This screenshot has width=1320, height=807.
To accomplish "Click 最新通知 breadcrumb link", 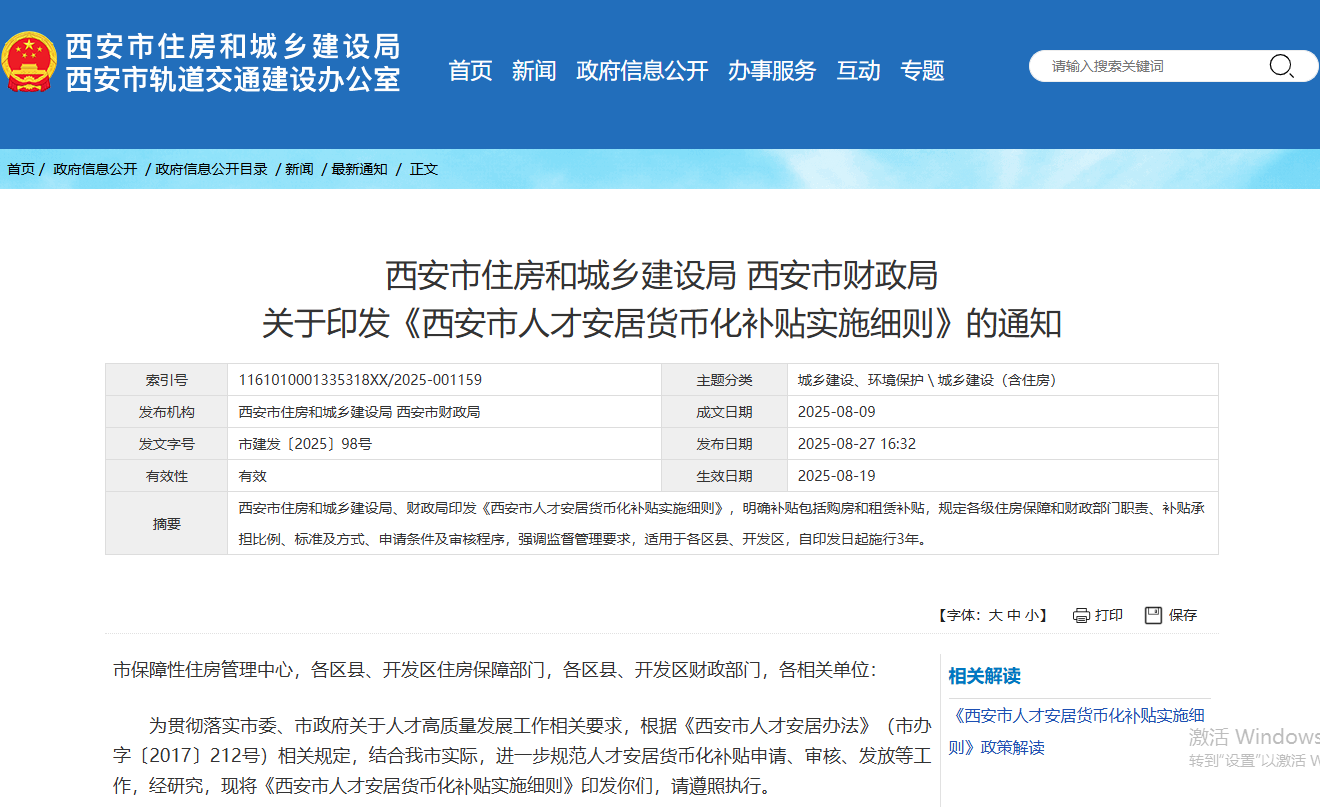I will point(359,169).
